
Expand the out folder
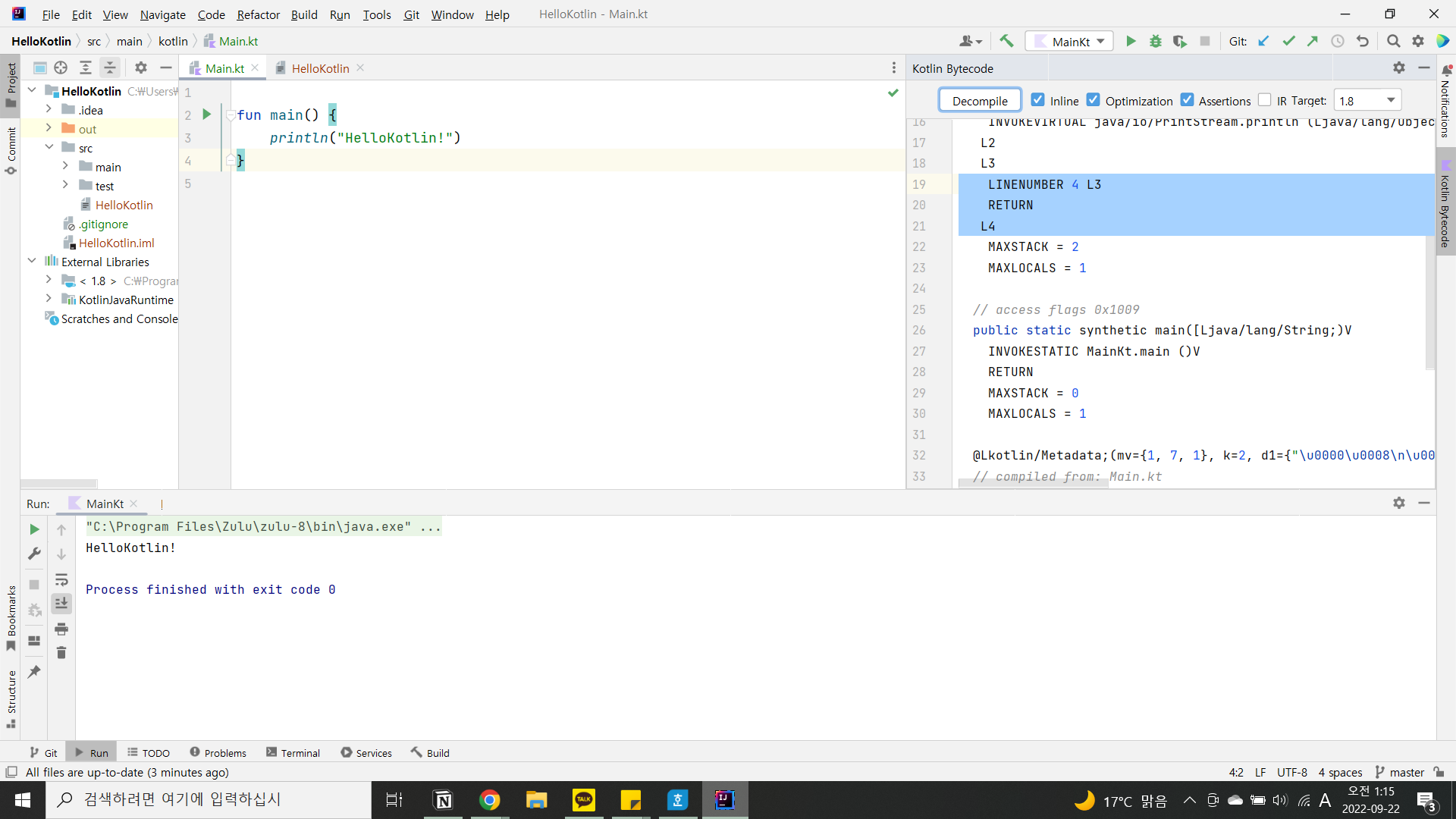point(49,128)
